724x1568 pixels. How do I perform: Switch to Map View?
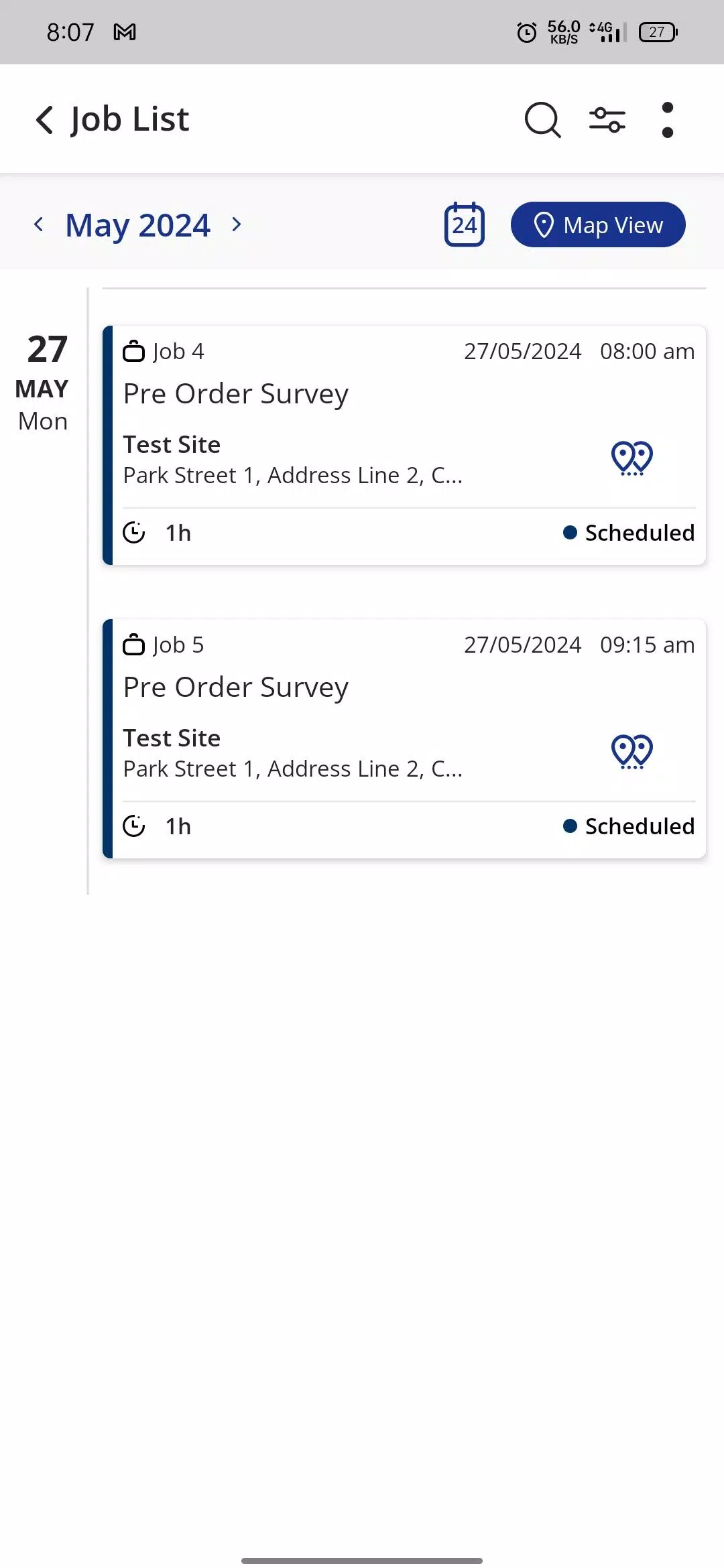[x=598, y=224]
